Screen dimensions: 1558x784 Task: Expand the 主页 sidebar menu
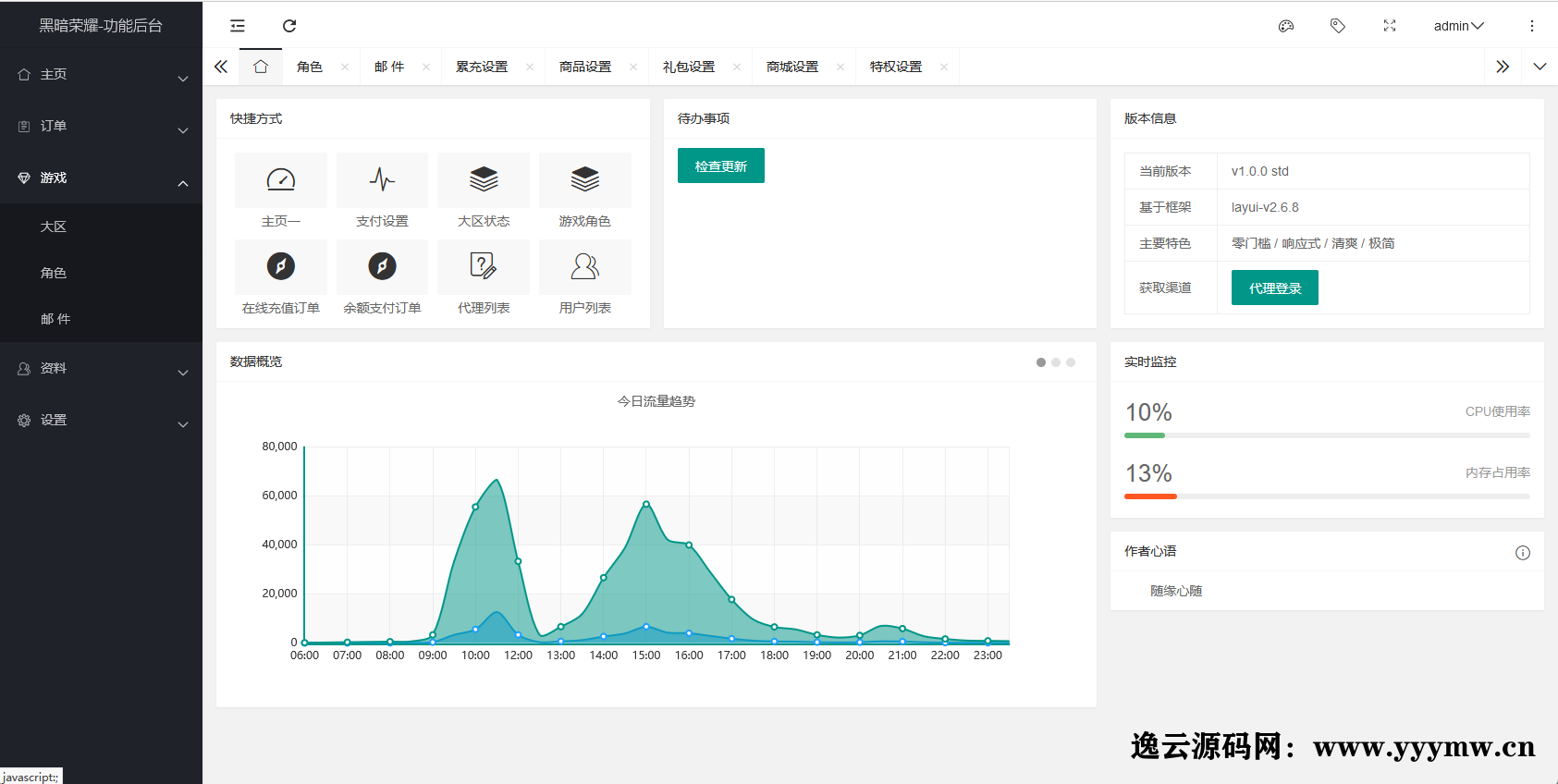pyautogui.click(x=101, y=74)
